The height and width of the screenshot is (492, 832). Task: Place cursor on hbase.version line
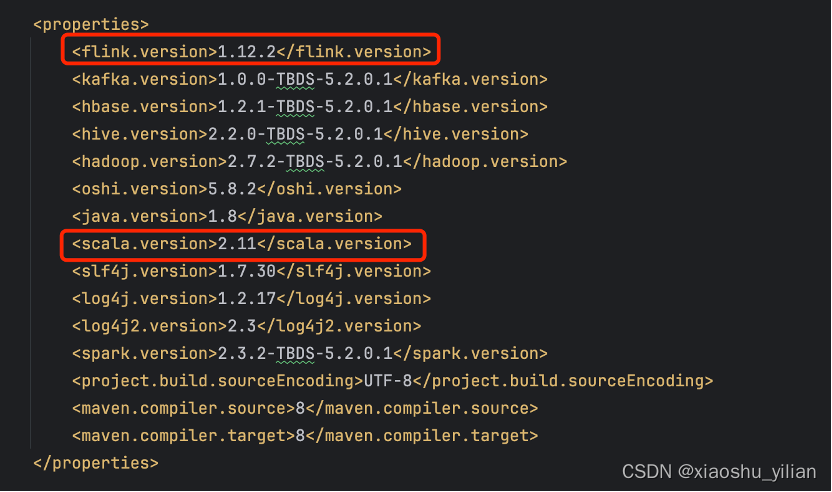point(309,107)
